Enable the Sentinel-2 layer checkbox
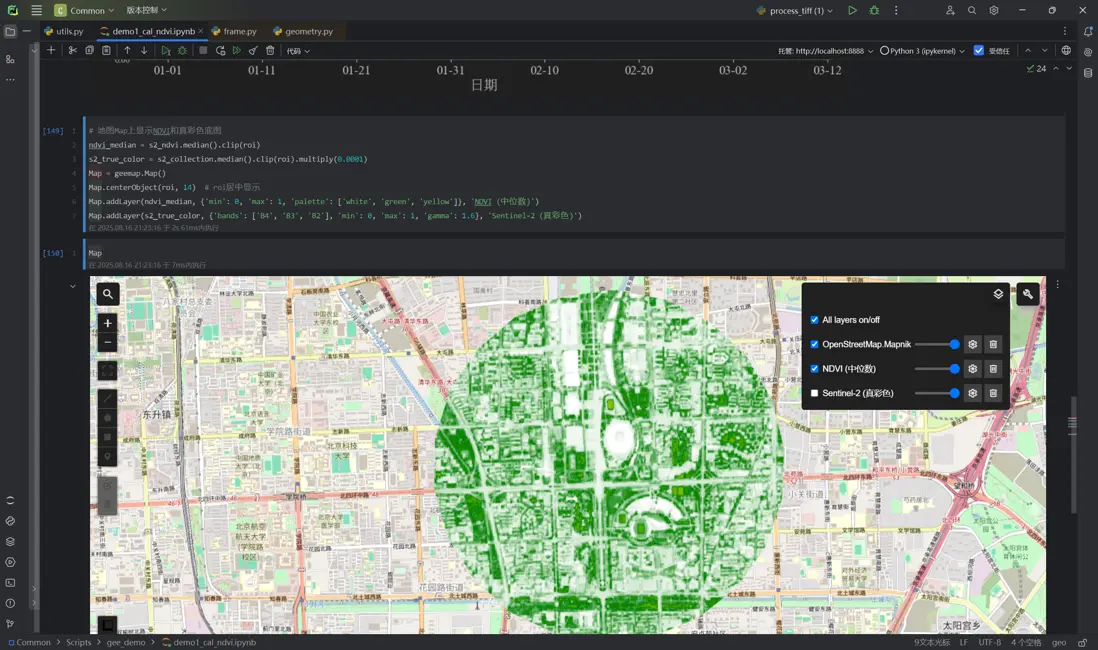 click(x=814, y=393)
